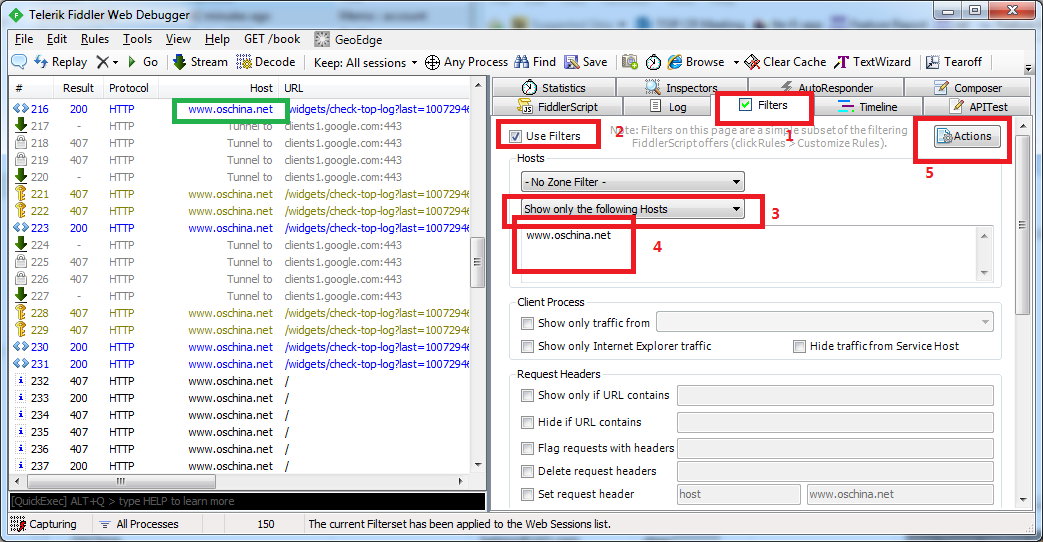Check Hide traffic from Service Host

click(x=800, y=346)
